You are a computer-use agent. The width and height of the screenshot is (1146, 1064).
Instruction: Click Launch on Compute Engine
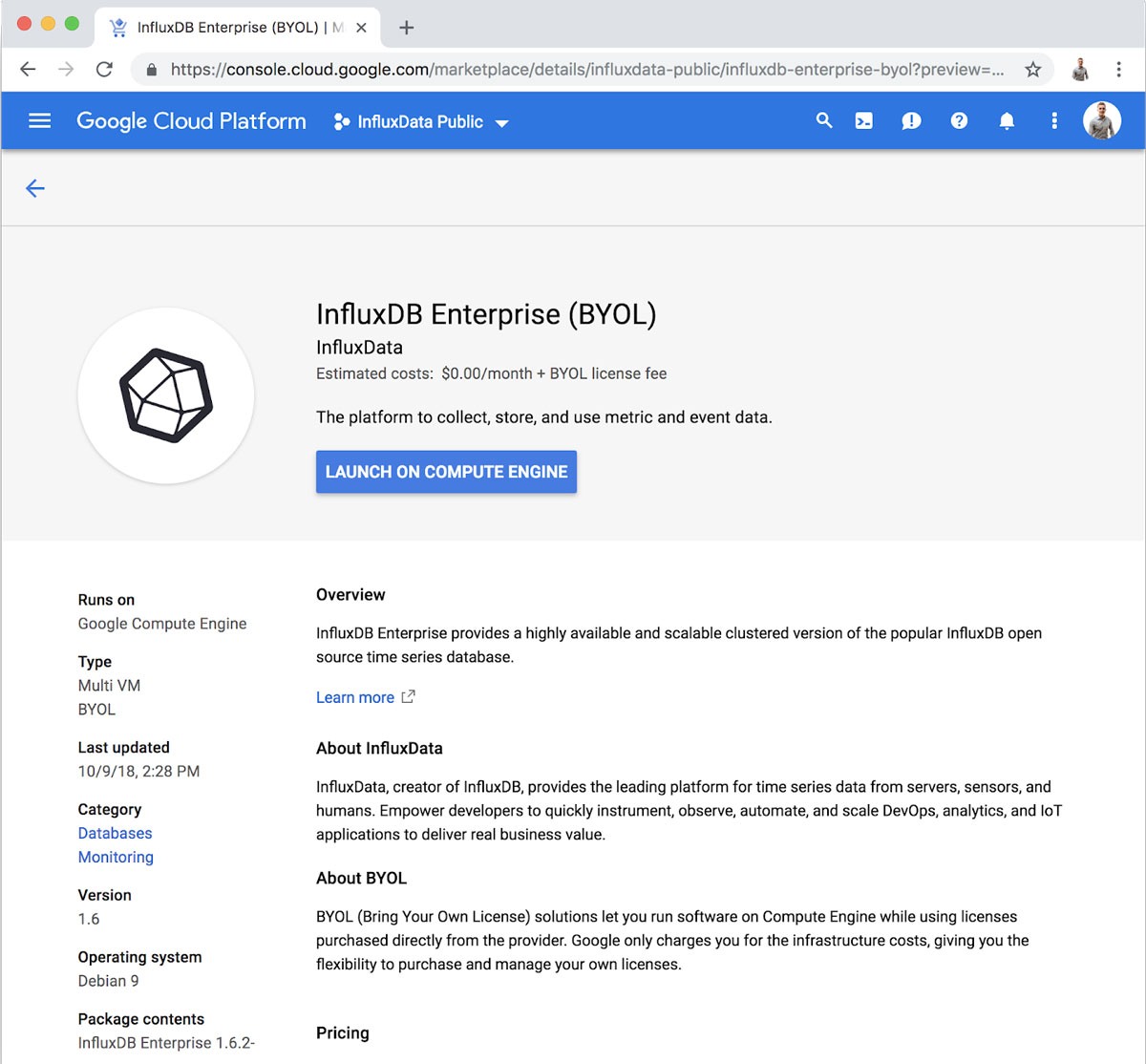point(446,471)
